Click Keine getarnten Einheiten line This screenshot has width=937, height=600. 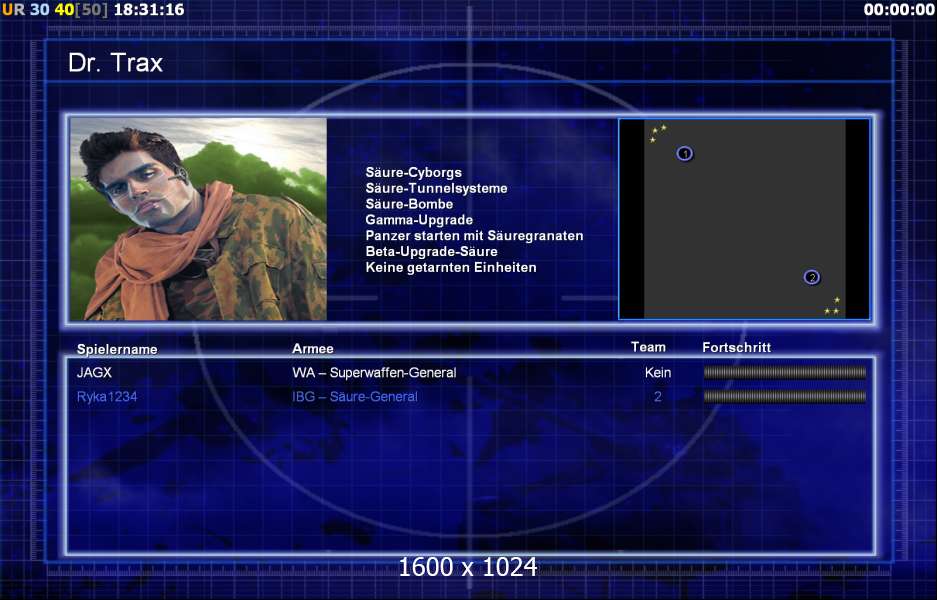coord(451,267)
